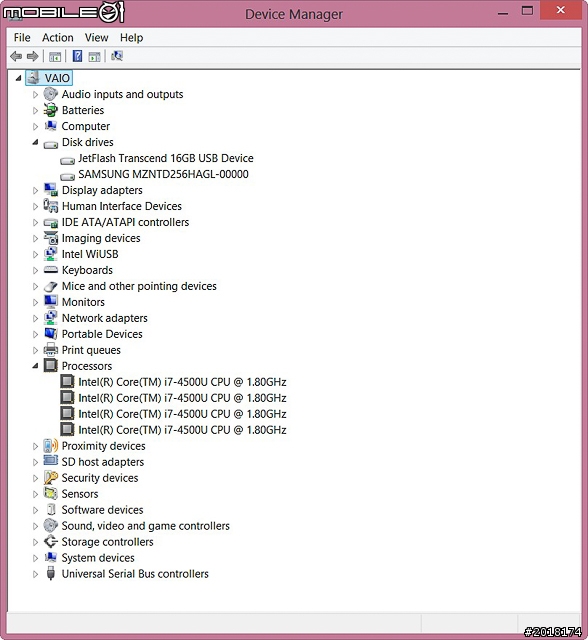Select the Keyboards text label
This screenshot has width=588, height=640.
(x=87, y=270)
